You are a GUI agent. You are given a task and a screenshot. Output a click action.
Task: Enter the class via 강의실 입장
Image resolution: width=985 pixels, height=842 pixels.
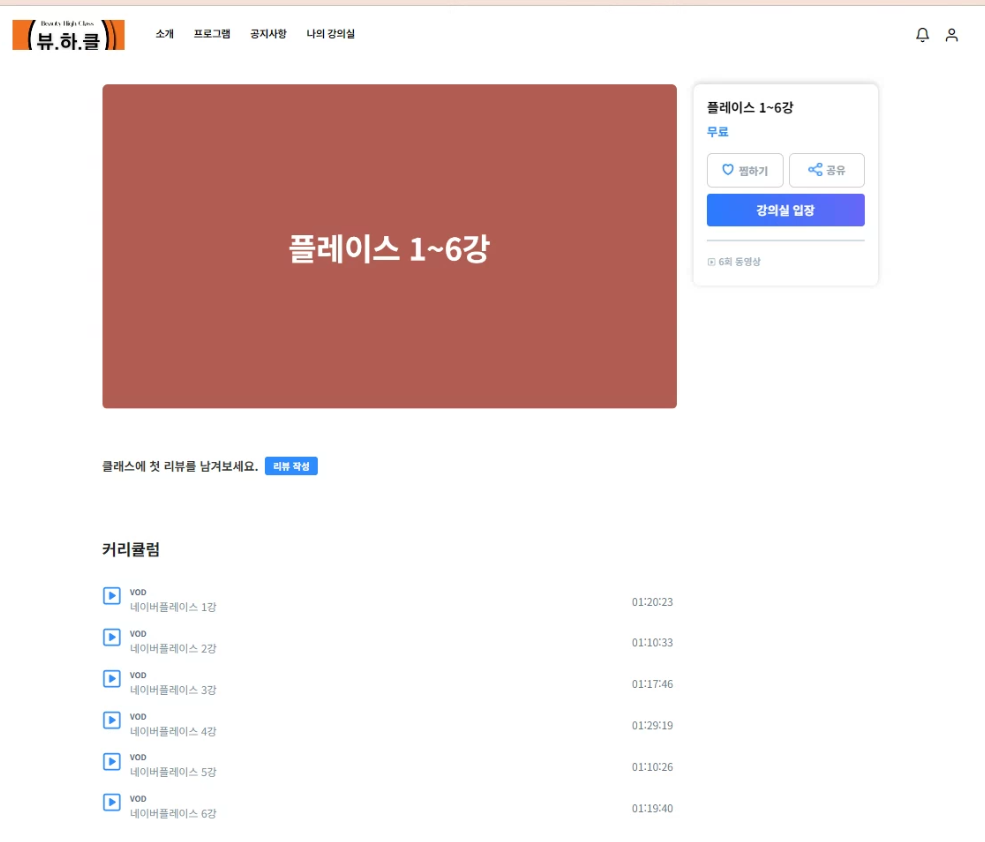(786, 210)
